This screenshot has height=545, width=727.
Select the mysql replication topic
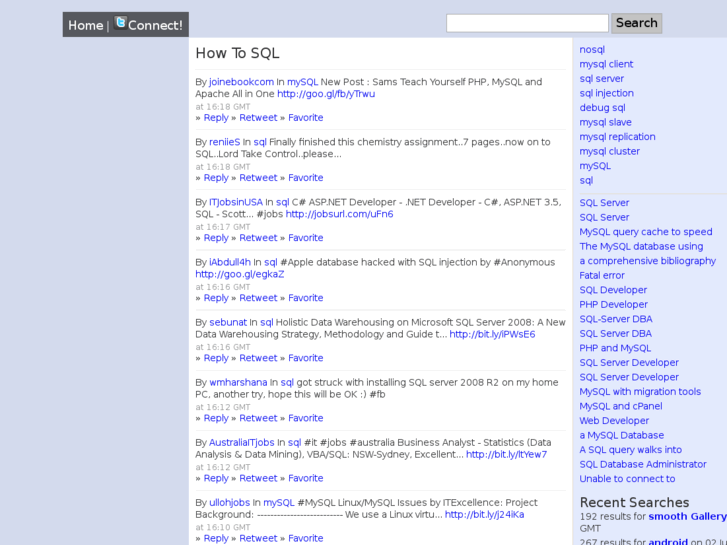point(617,137)
